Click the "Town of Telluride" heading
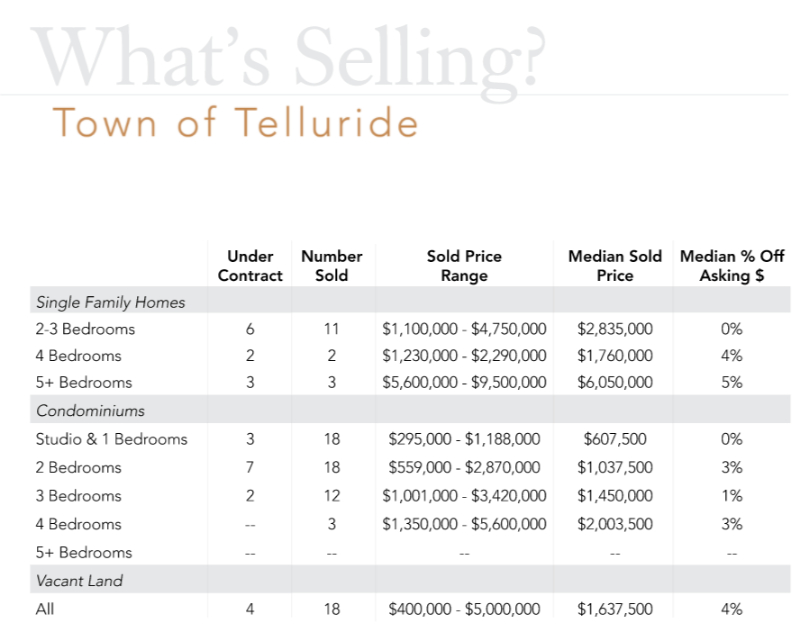The image size is (800, 632). pyautogui.click(x=234, y=123)
